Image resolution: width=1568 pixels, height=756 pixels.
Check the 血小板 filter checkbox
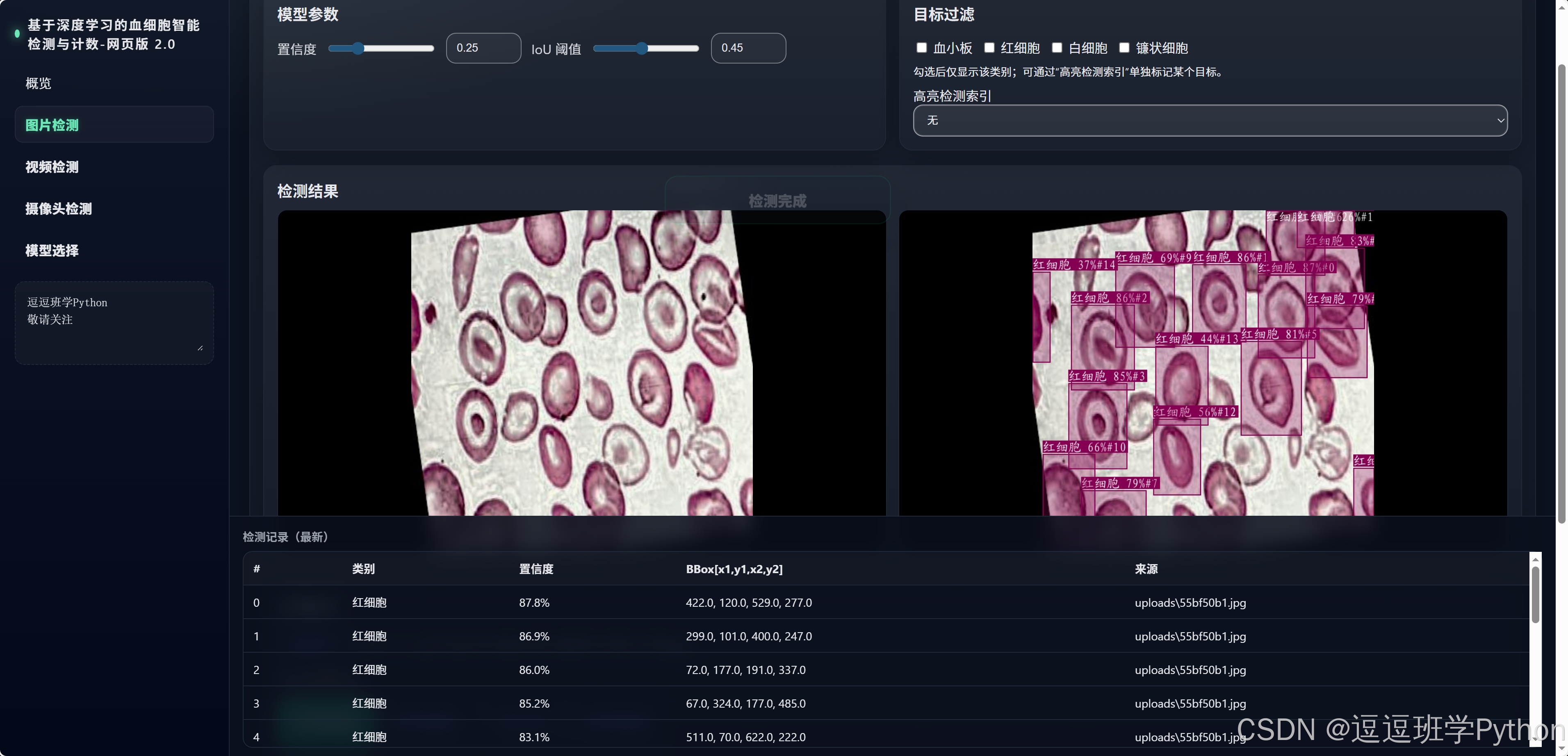pos(921,48)
